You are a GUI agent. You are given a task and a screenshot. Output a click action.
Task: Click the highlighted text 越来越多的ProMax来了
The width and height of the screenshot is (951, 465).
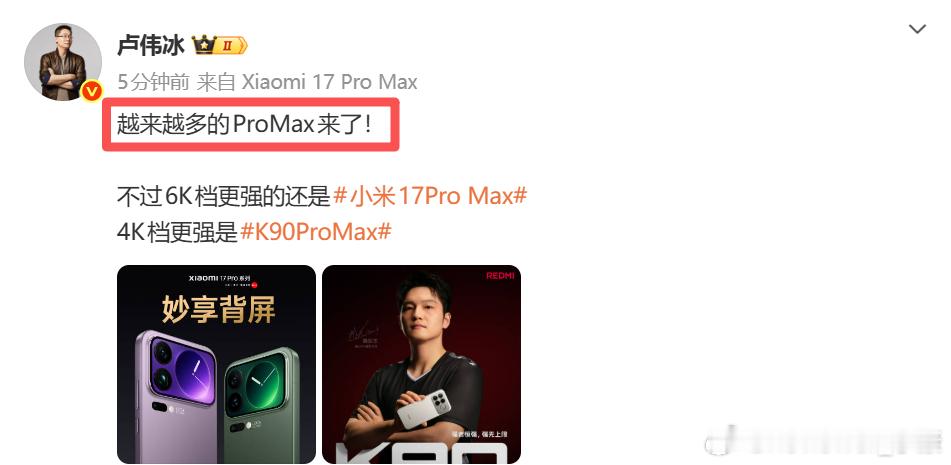(244, 124)
